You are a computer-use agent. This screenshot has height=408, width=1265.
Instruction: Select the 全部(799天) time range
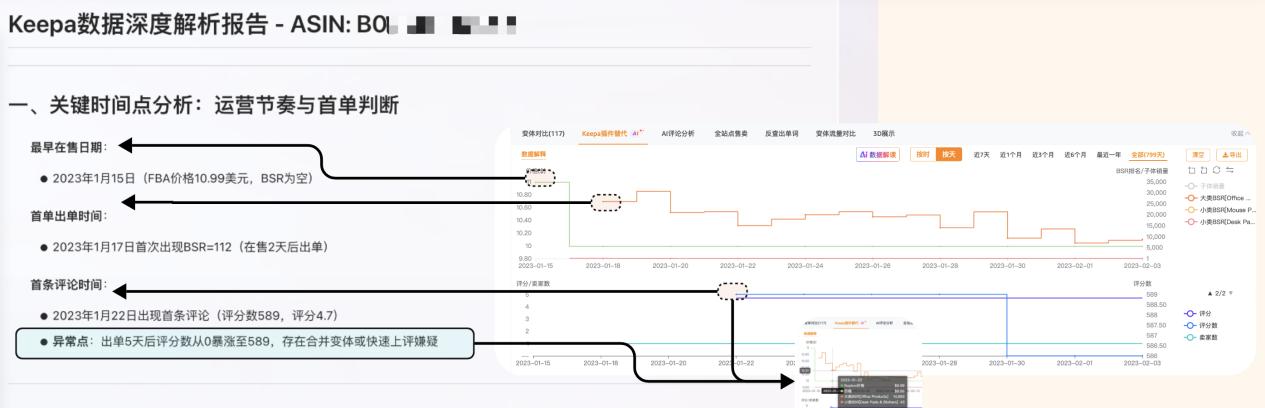click(1147, 154)
